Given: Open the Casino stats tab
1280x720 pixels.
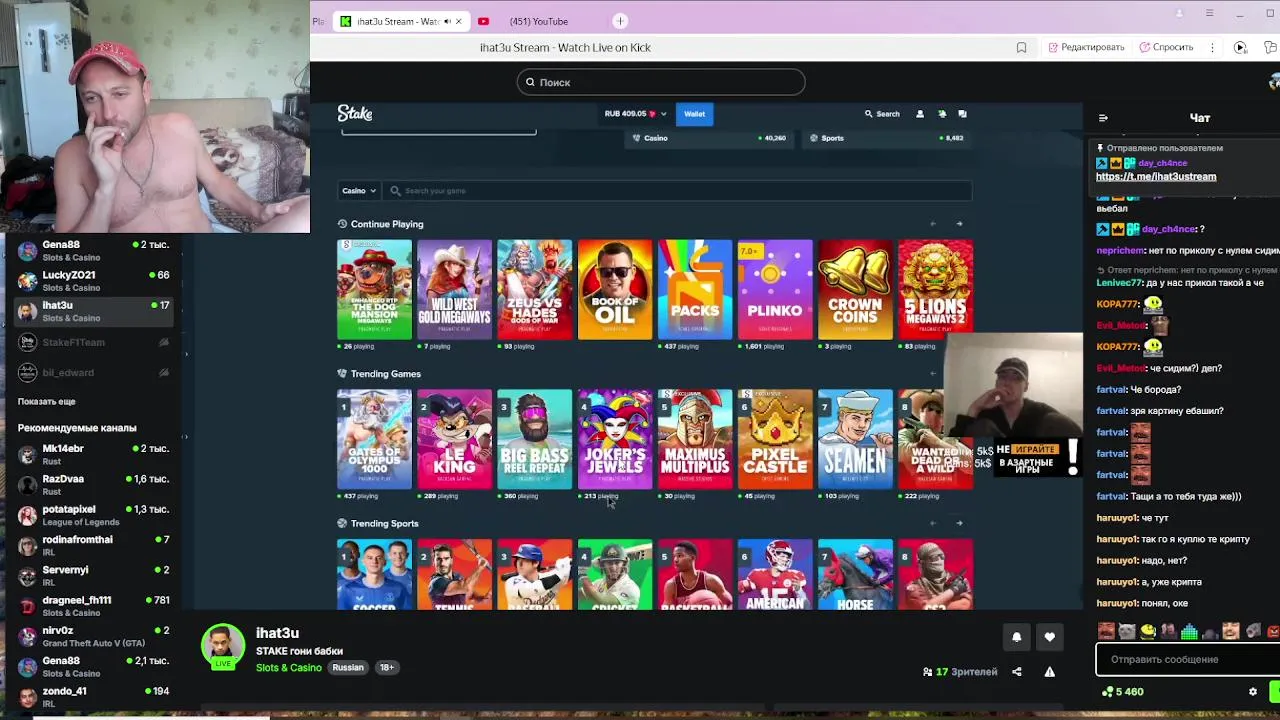Looking at the screenshot, I should tap(709, 138).
